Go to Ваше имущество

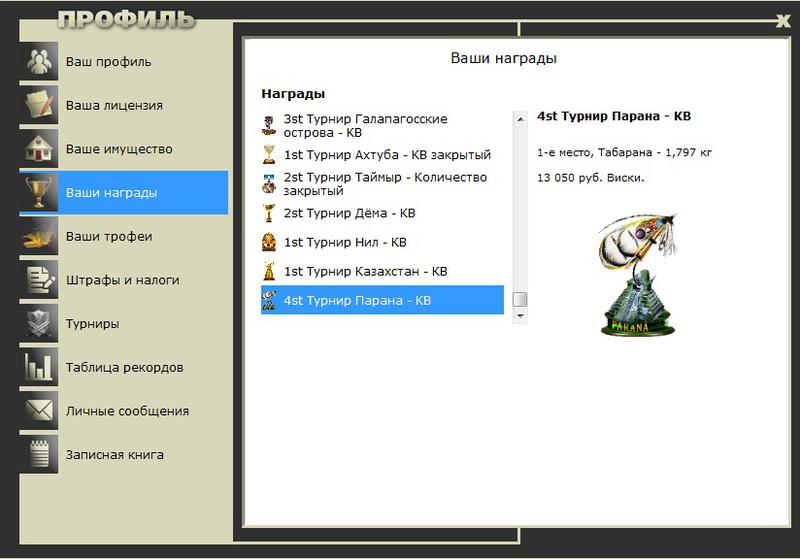click(123, 149)
